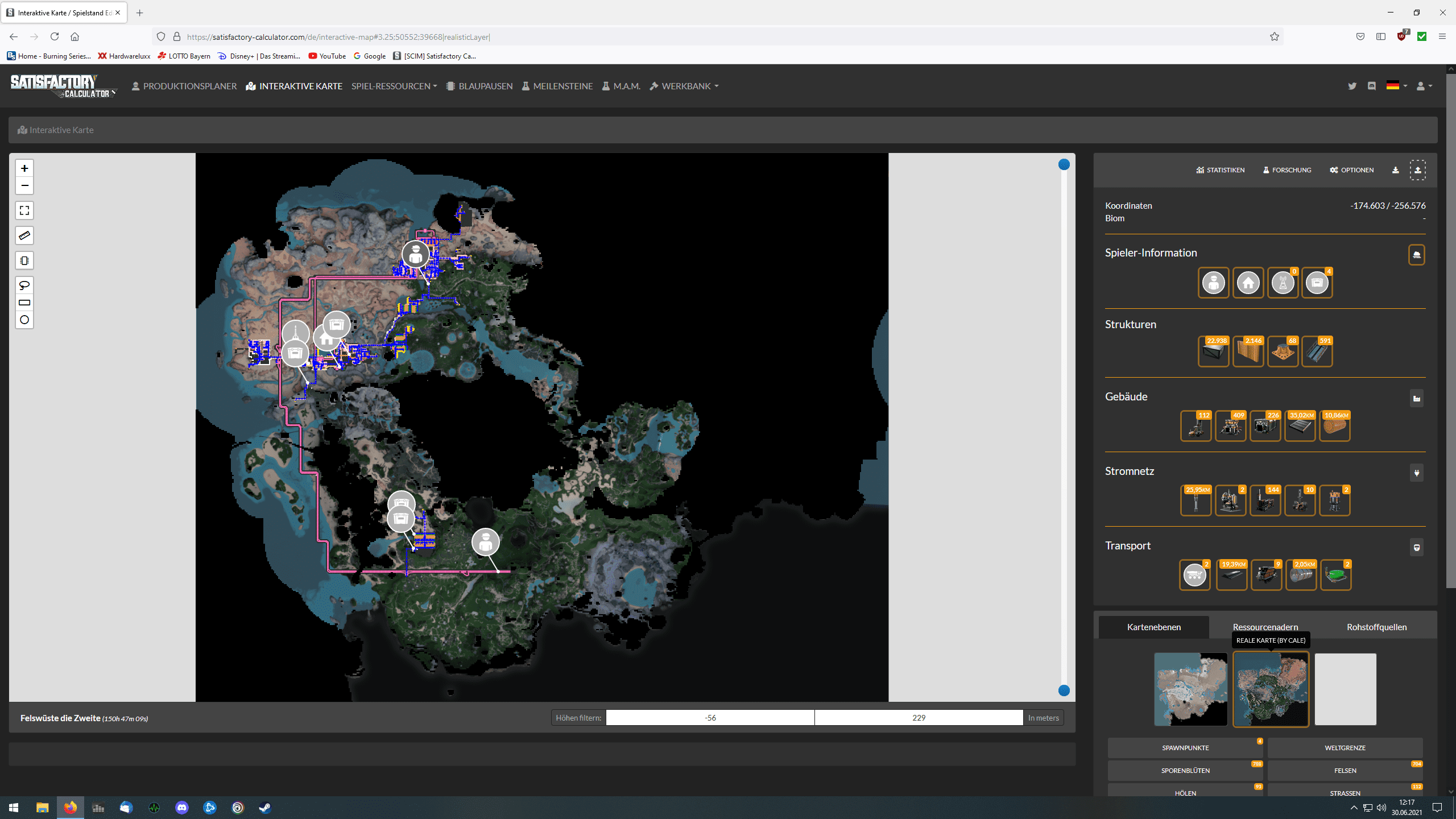This screenshot has width=1456, height=819.
Task: Toggle conveyor belts layer showing 35,02km
Action: point(1300,426)
